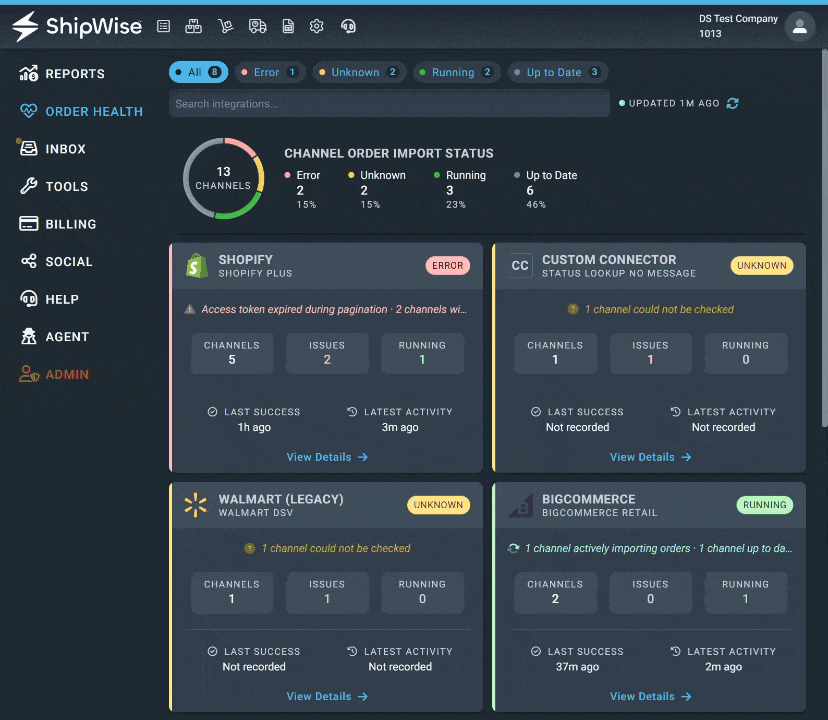
Task: Click the shipping truck icon in toolbar
Action: click(x=257, y=26)
